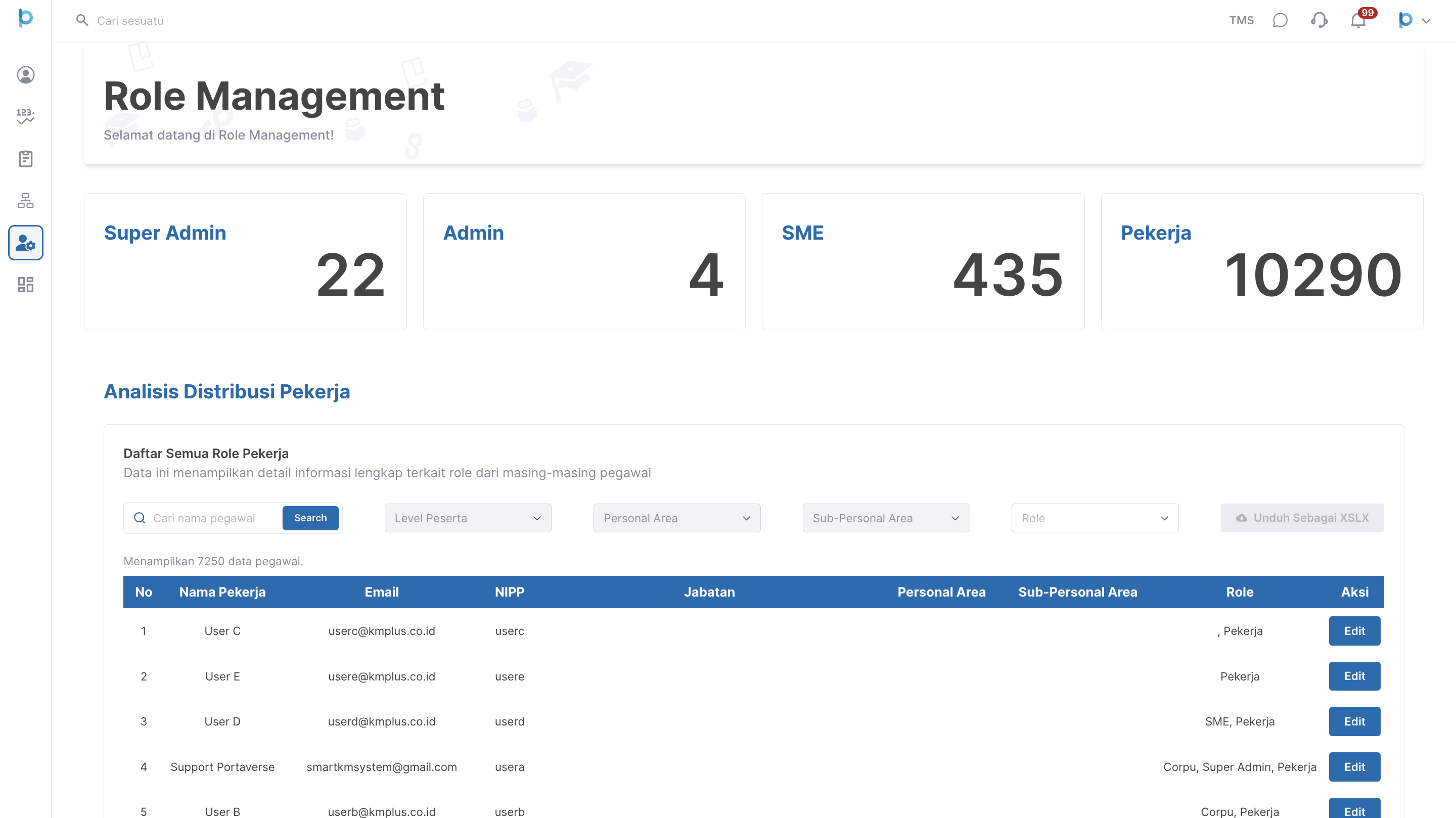This screenshot has width=1456, height=818.
Task: Click Edit for User C row
Action: coord(1354,631)
